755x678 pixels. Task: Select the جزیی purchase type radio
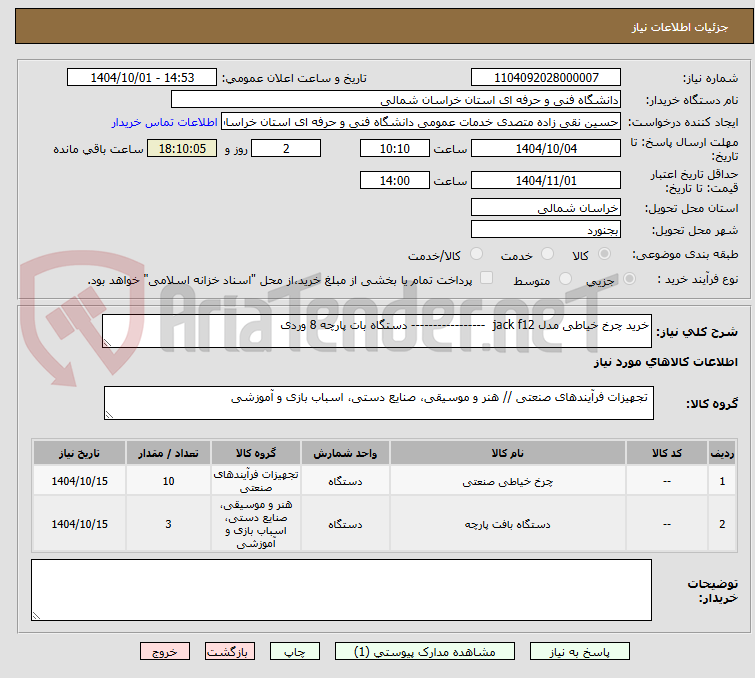pos(629,279)
